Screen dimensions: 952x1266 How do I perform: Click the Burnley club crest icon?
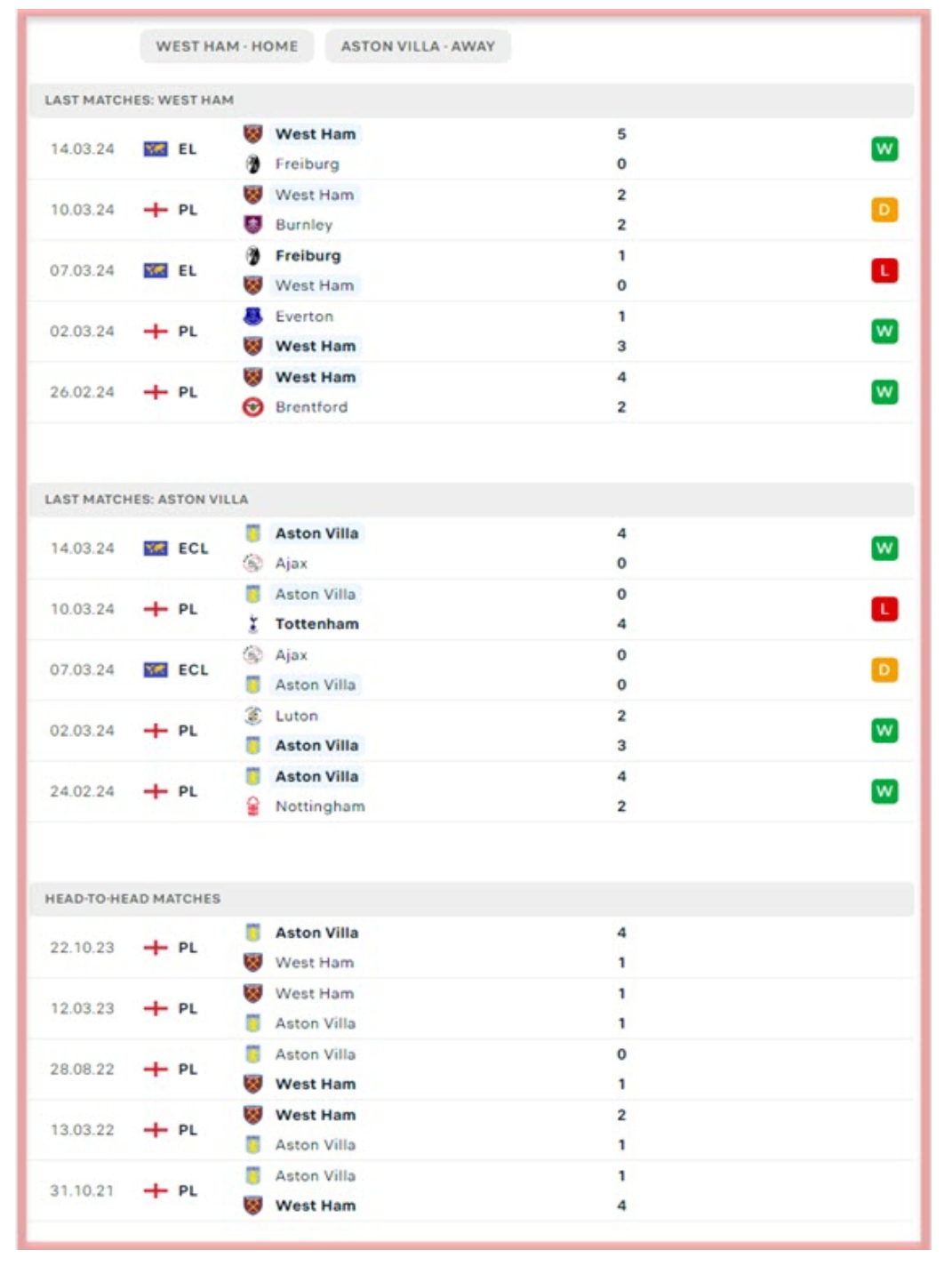(x=253, y=224)
